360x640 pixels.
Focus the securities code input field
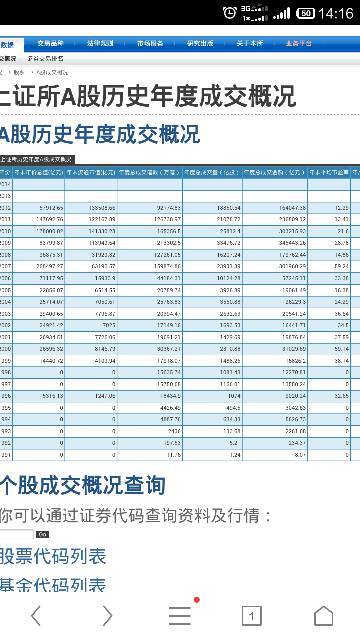17,534
